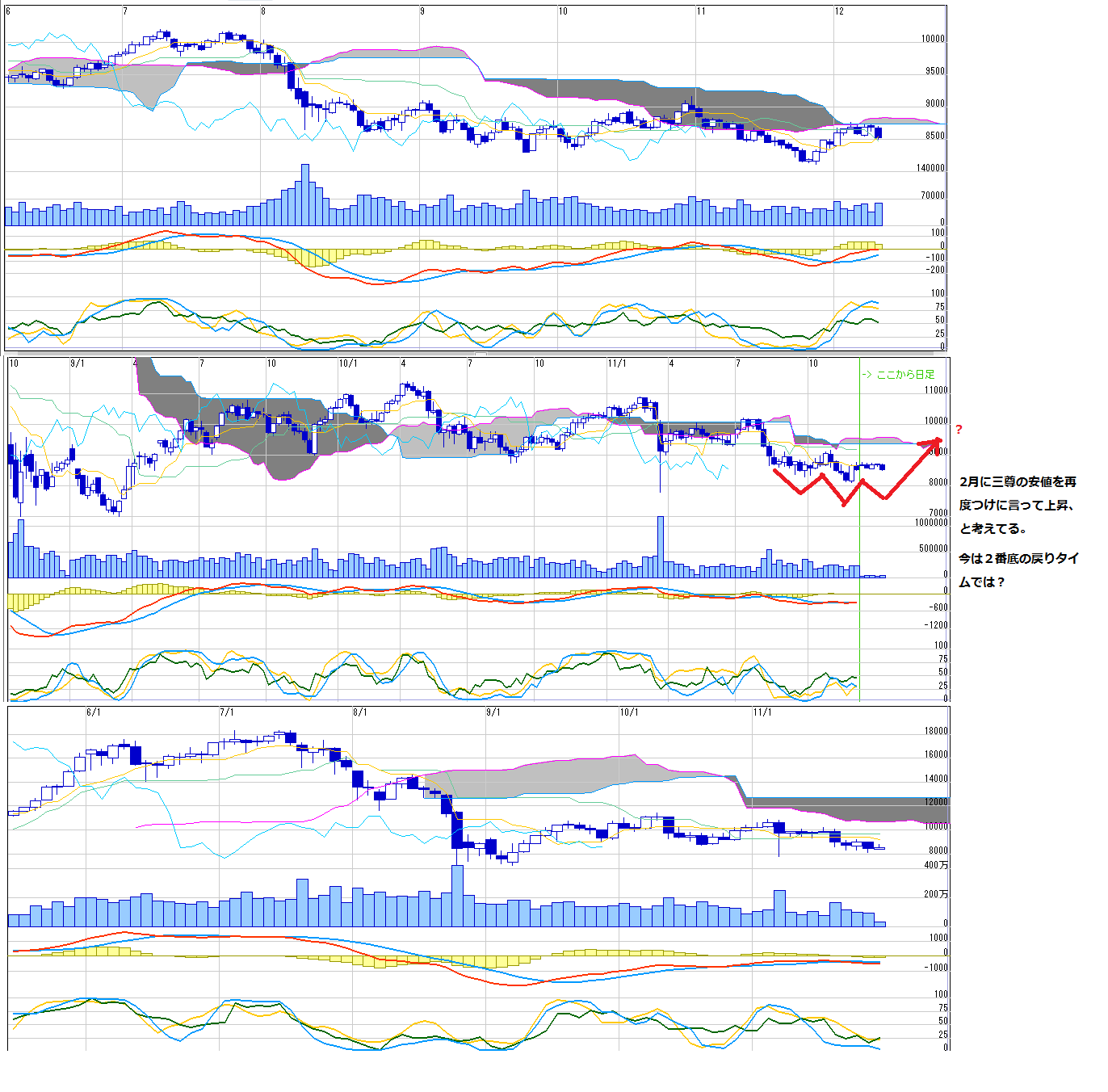Screen dimensions: 1108x1092
Task: Click the tallest volume bar in top chart
Action: click(305, 194)
